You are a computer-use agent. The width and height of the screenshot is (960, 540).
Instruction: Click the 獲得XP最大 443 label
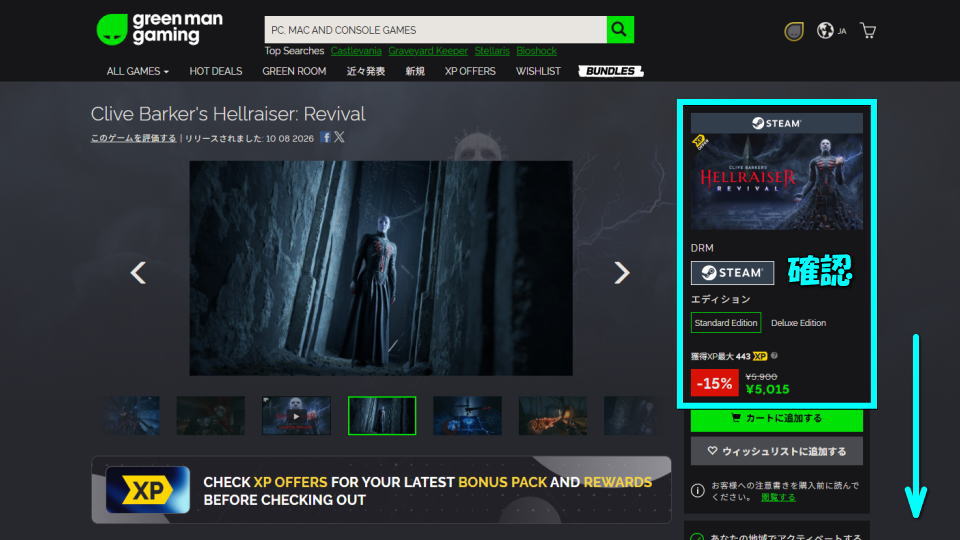(x=721, y=356)
